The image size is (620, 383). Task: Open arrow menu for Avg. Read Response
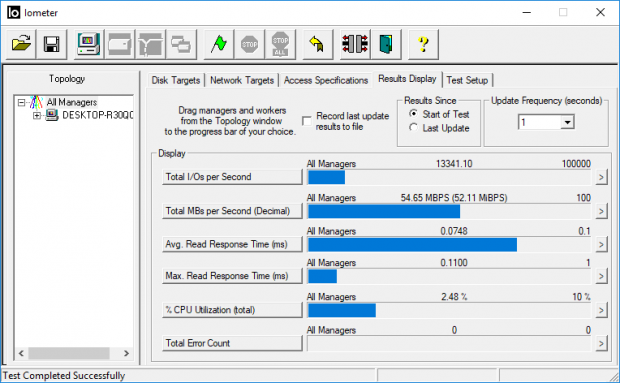pyautogui.click(x=601, y=245)
